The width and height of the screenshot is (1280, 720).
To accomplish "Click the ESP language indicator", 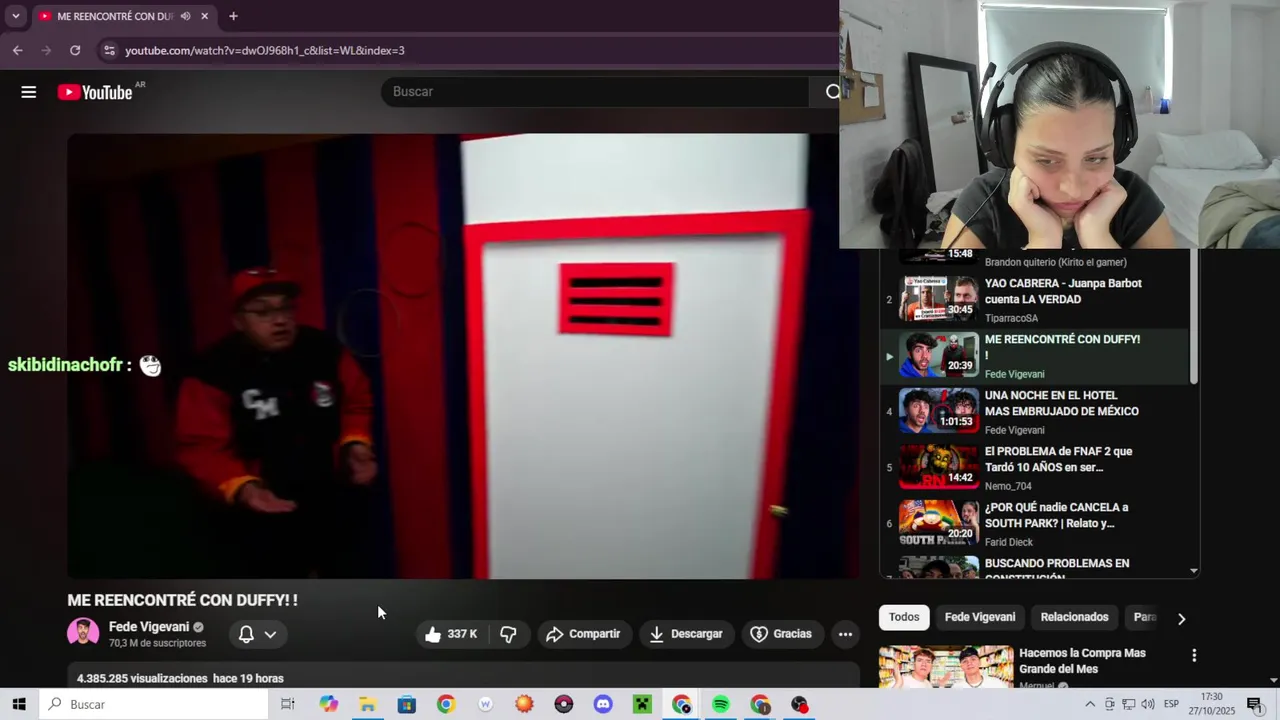I will pyautogui.click(x=1171, y=704).
